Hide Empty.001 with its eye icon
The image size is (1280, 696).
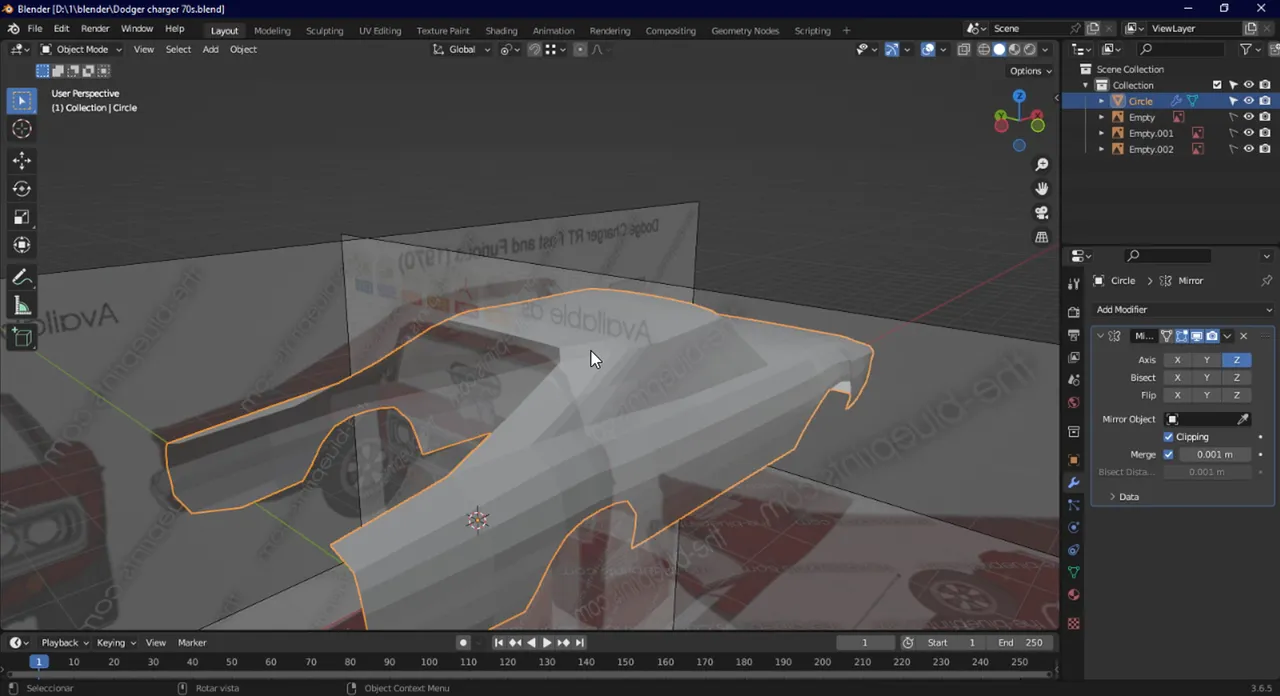[x=1248, y=133]
